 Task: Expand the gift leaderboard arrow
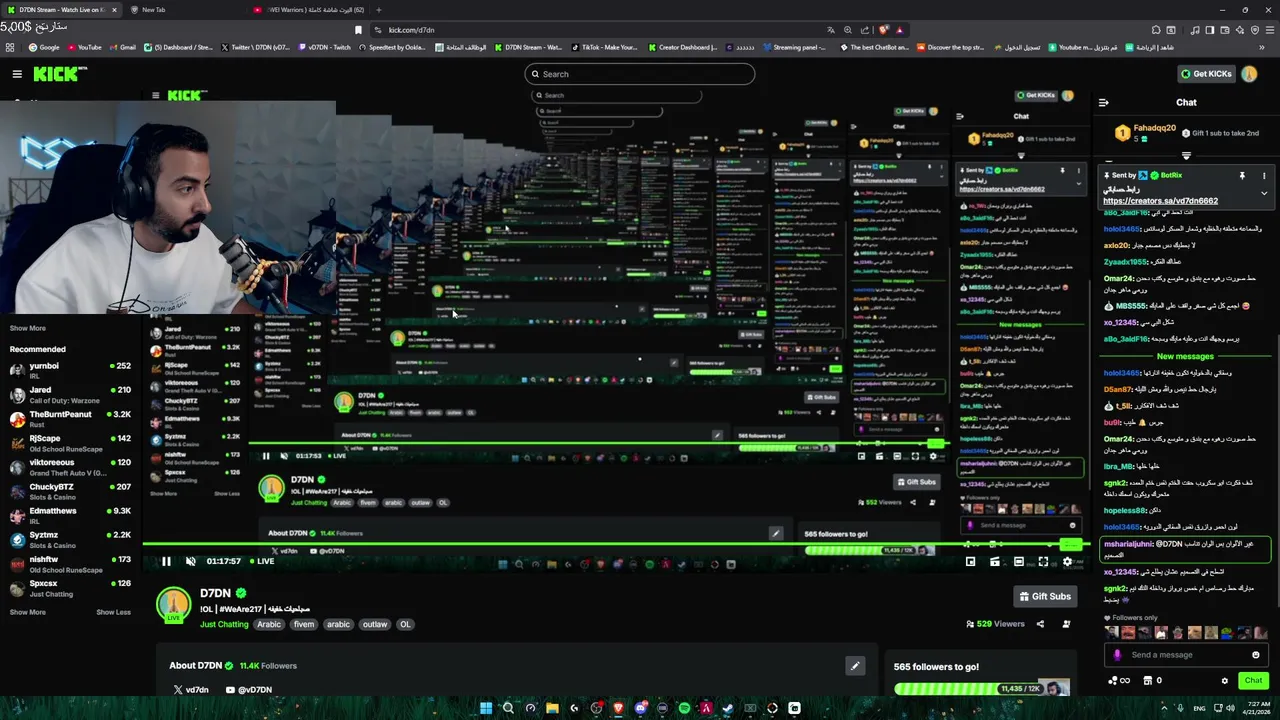[x=1186, y=156]
